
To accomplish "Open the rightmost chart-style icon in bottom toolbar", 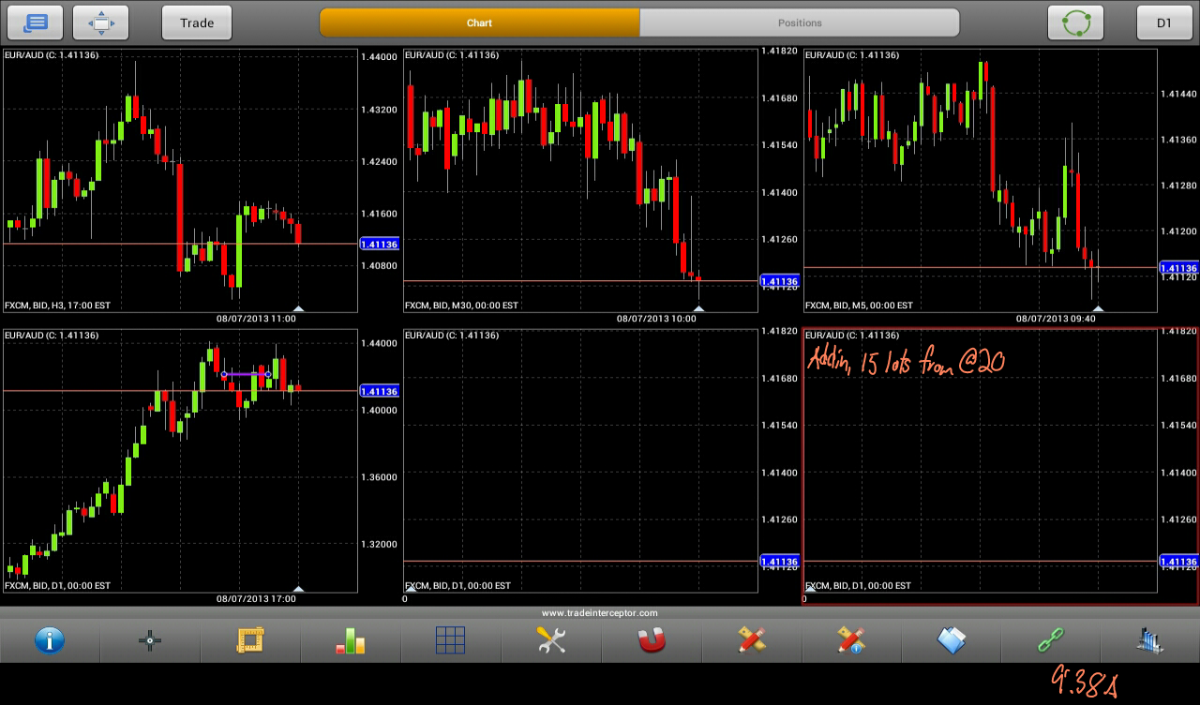I will 1151,640.
